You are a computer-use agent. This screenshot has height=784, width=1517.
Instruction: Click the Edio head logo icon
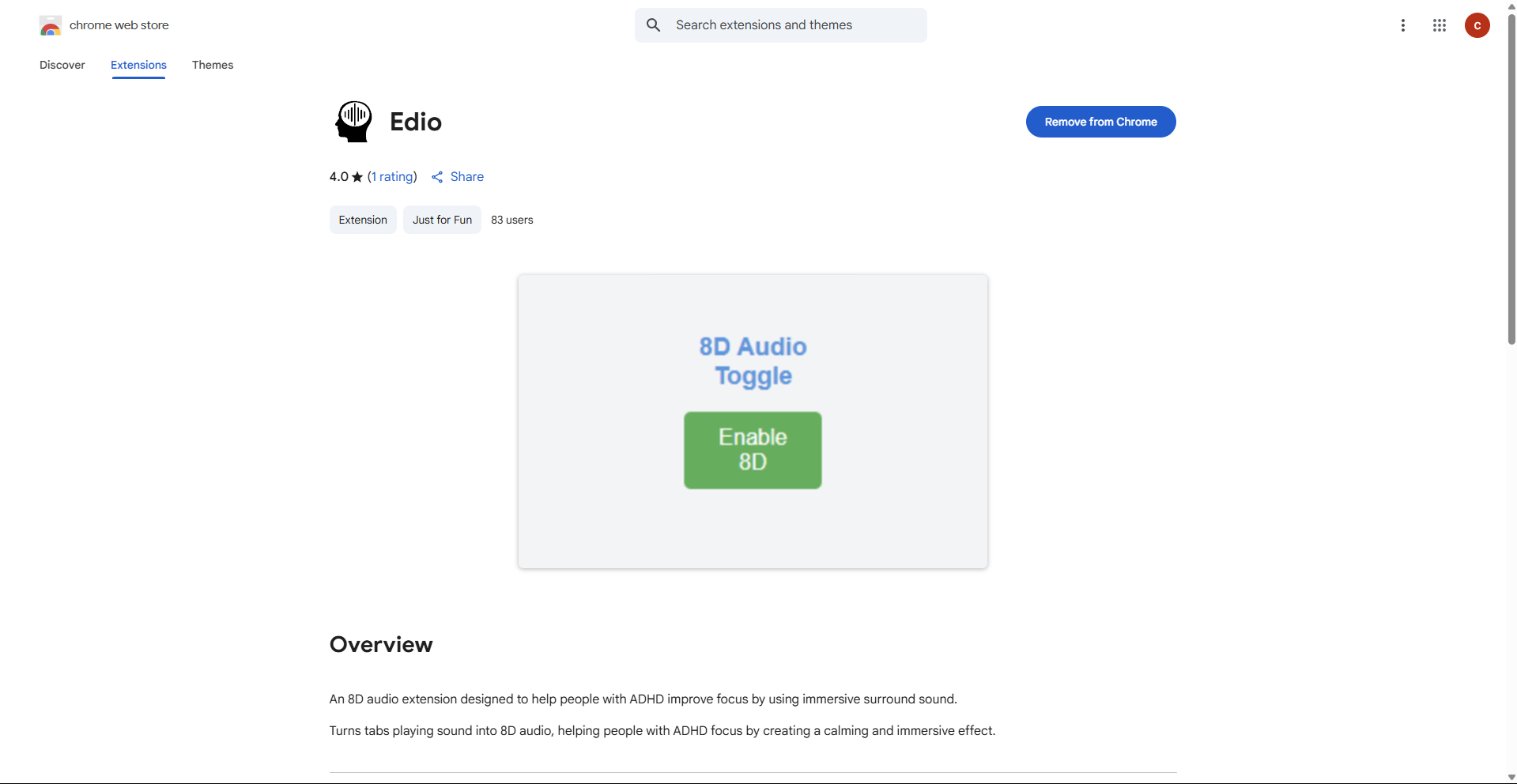pos(353,122)
